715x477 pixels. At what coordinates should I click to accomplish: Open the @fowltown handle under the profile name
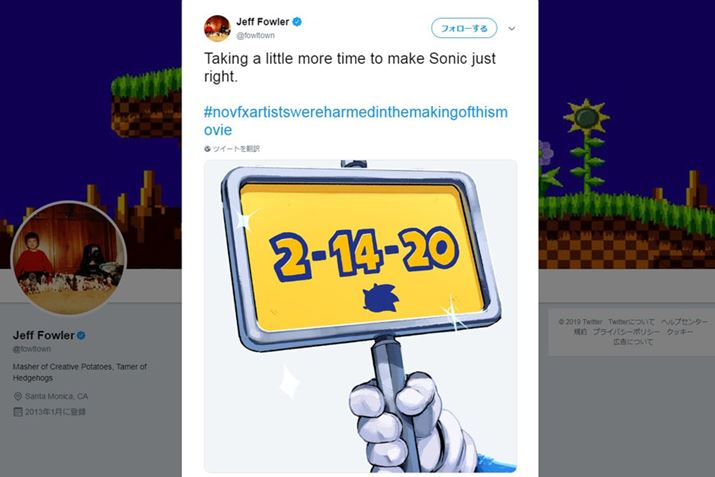32,349
